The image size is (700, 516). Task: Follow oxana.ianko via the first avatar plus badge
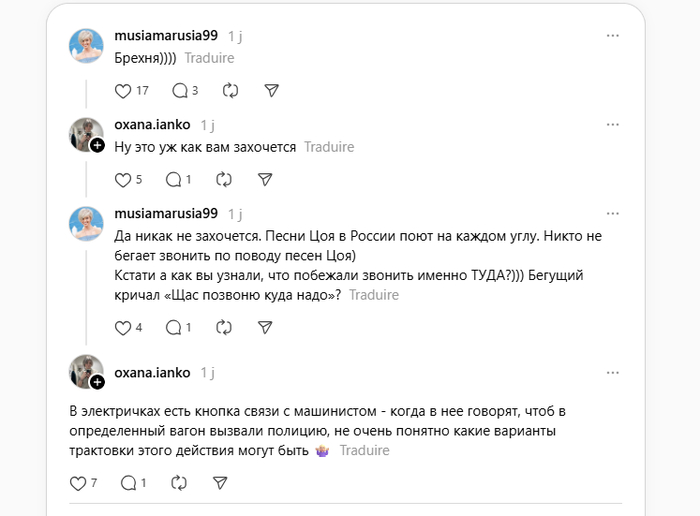coord(97,145)
